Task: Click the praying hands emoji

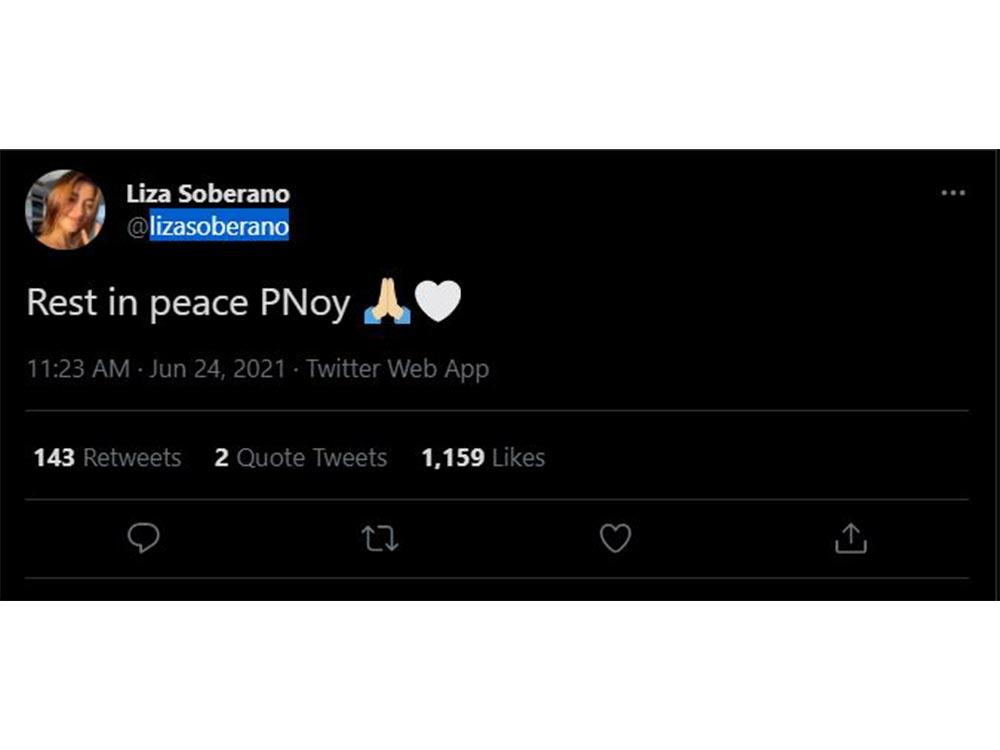Action: (x=387, y=302)
